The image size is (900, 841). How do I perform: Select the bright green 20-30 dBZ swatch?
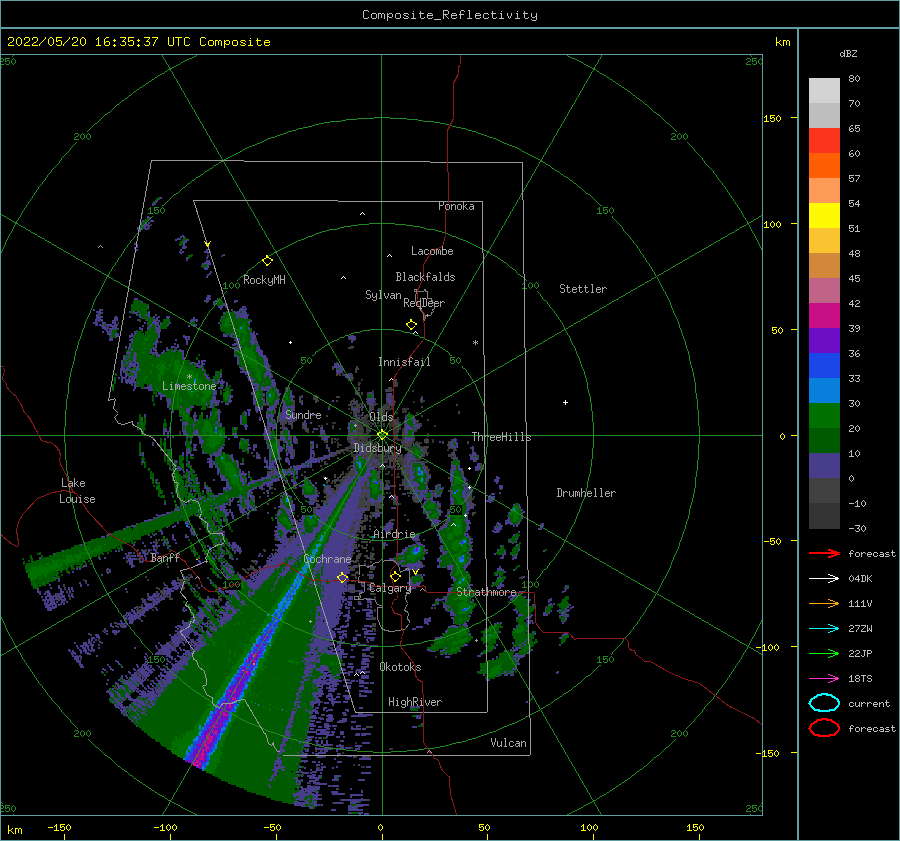click(824, 416)
